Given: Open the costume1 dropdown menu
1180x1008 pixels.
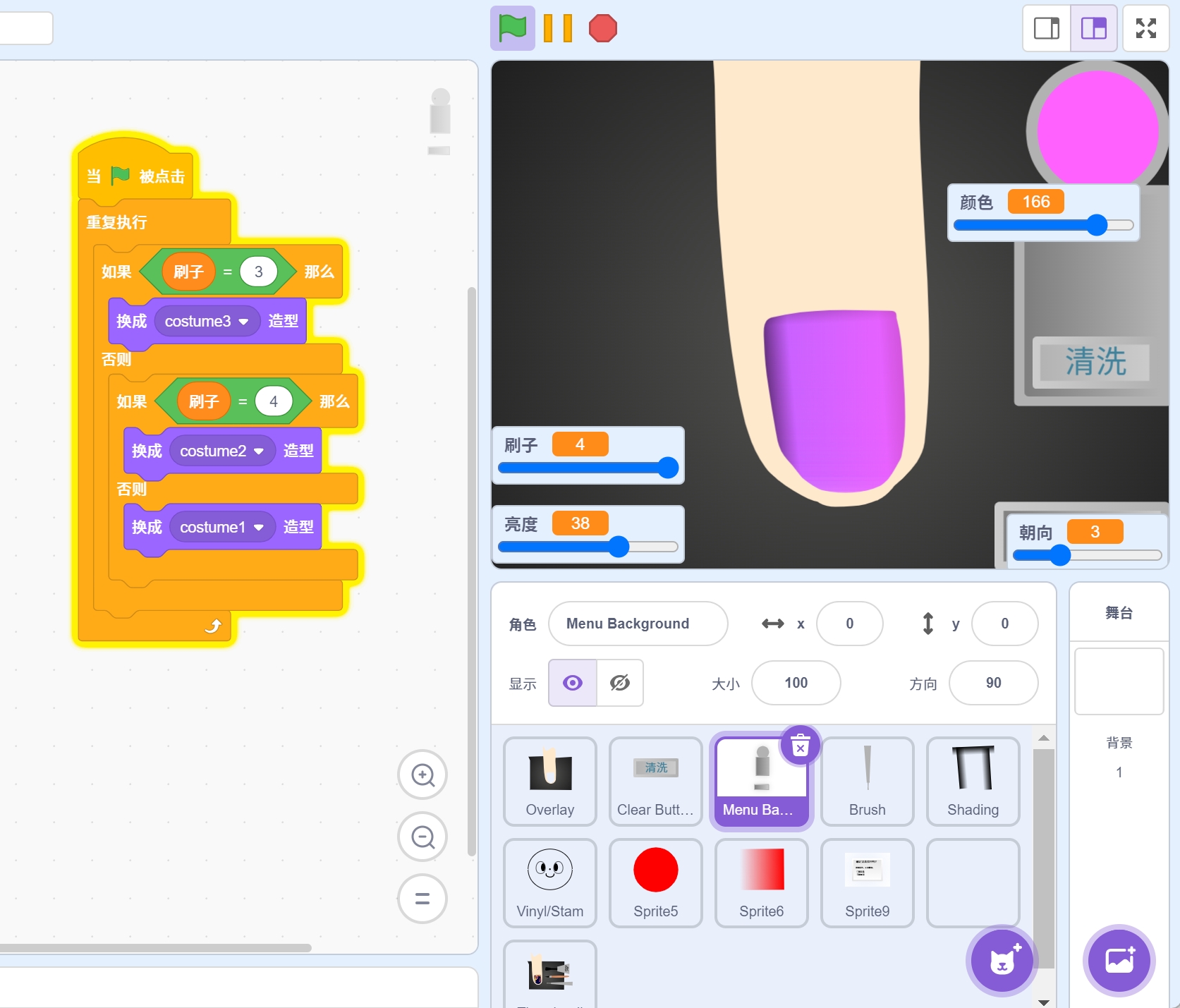Looking at the screenshot, I should coord(258,528).
